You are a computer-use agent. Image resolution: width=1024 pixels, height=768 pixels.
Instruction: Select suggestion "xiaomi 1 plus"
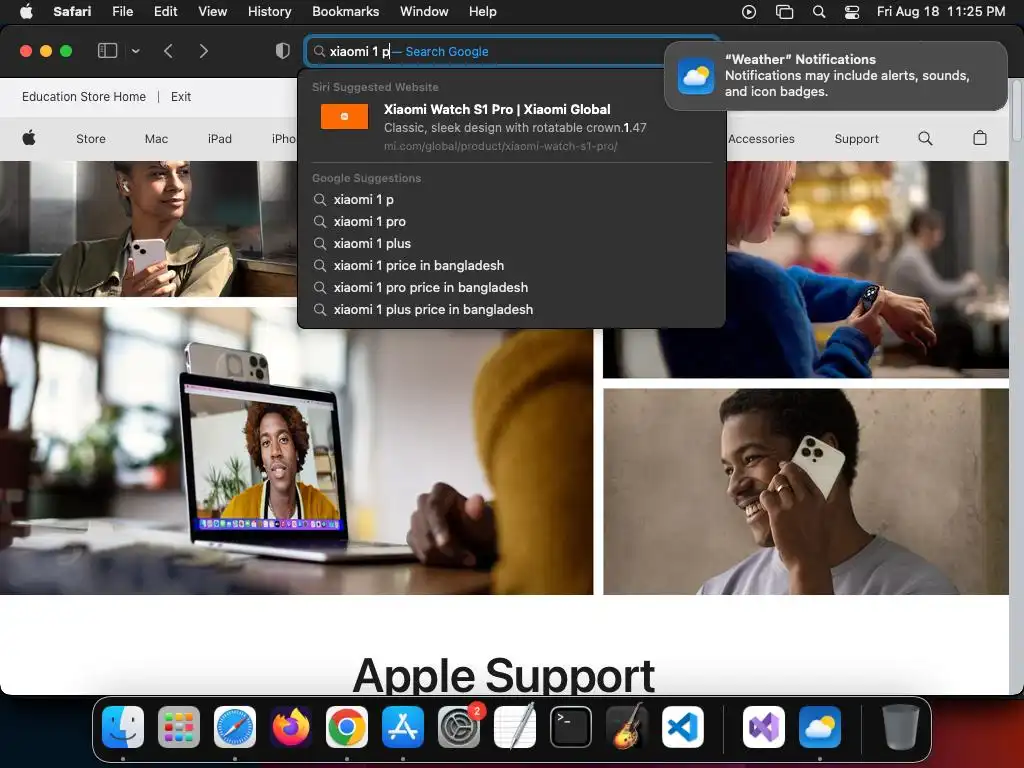point(511,244)
